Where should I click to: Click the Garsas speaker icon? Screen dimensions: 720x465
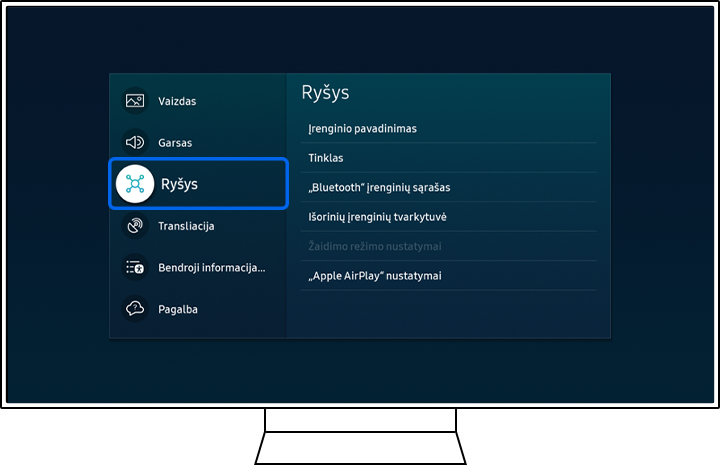pos(134,142)
